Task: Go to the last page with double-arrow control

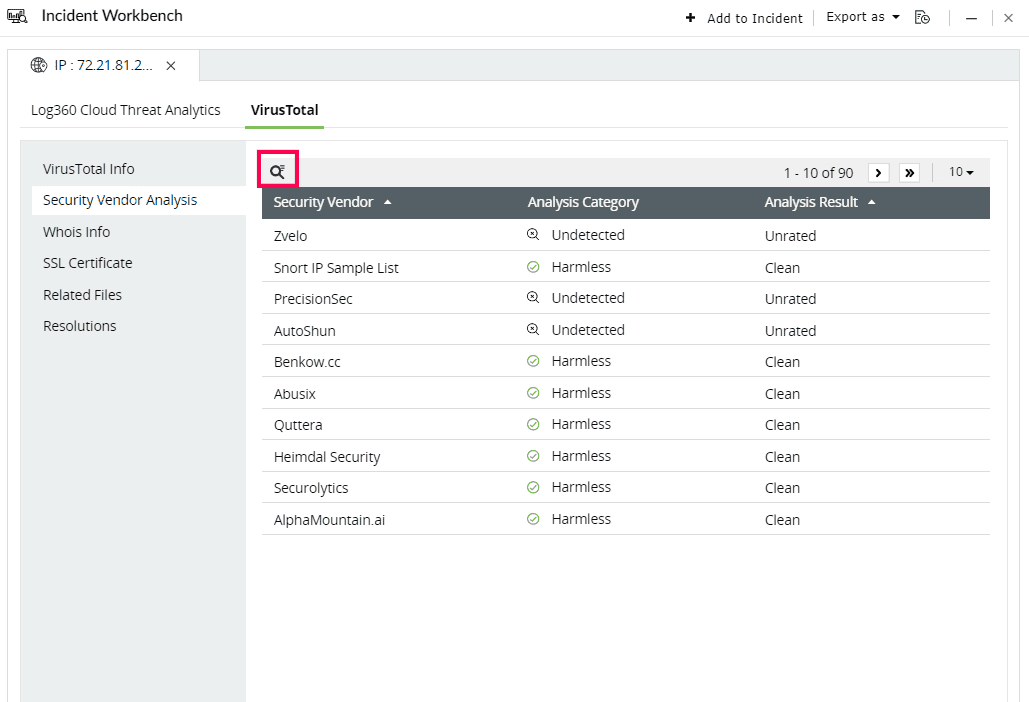Action: pyautogui.click(x=909, y=172)
